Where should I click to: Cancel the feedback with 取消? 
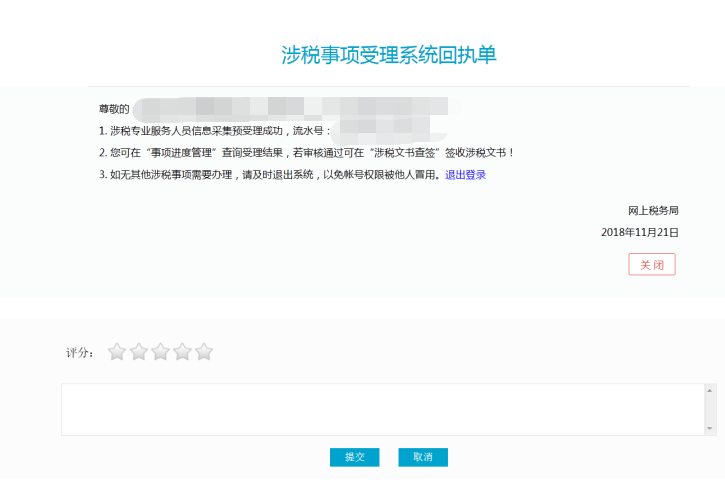click(423, 457)
